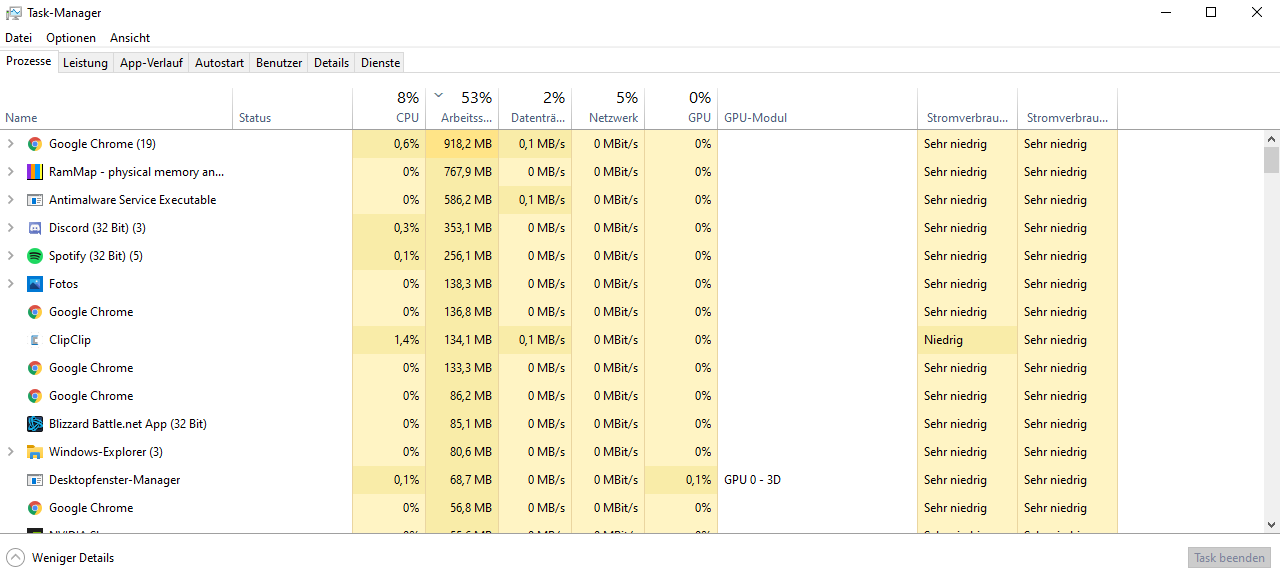Click the Chrome icon with 56,8 MB
Image resolution: width=1280 pixels, height=582 pixels.
(35, 508)
